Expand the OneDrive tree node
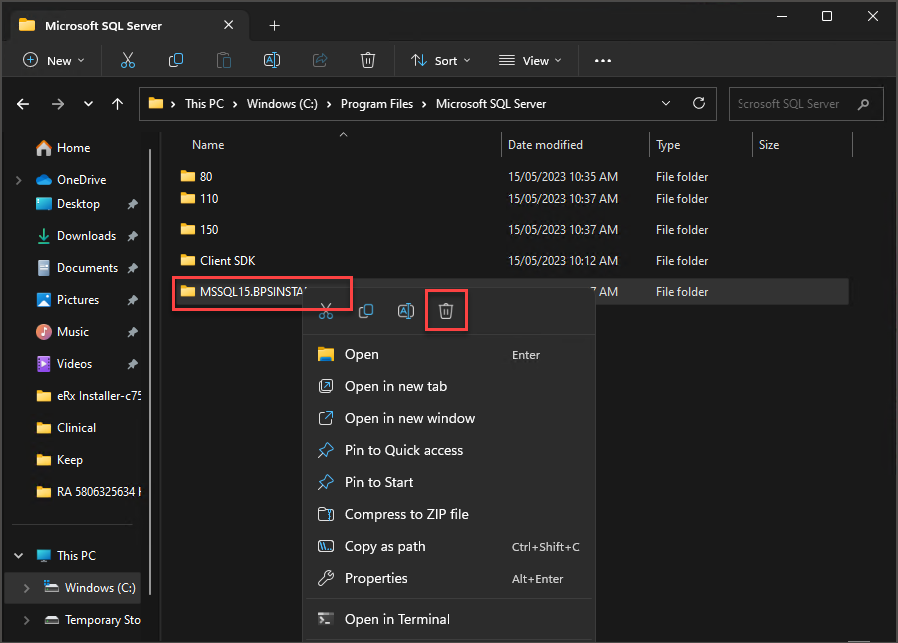 pos(18,180)
